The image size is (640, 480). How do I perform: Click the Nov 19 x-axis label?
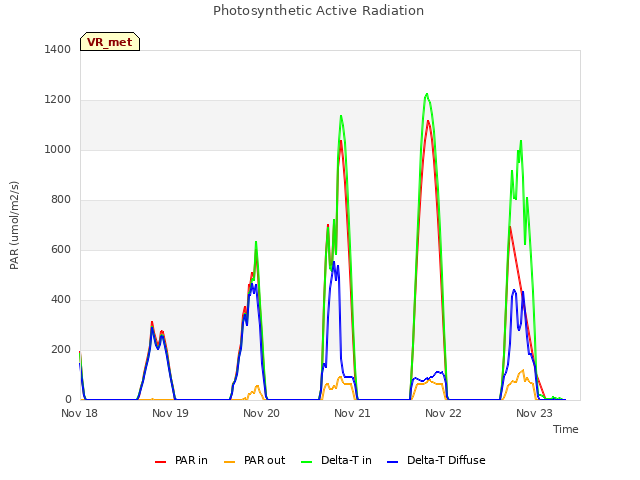click(170, 413)
